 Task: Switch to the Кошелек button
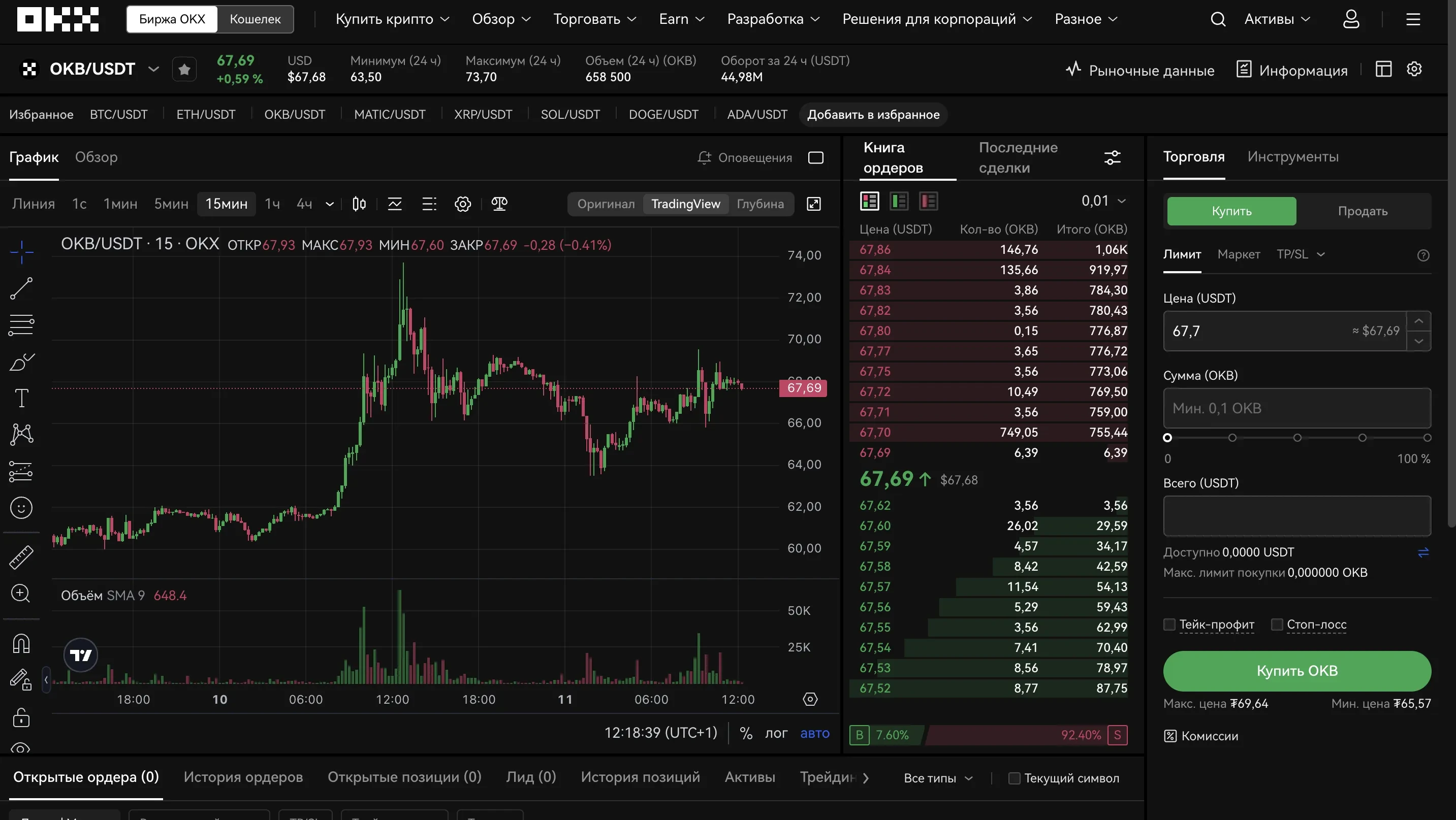click(255, 19)
